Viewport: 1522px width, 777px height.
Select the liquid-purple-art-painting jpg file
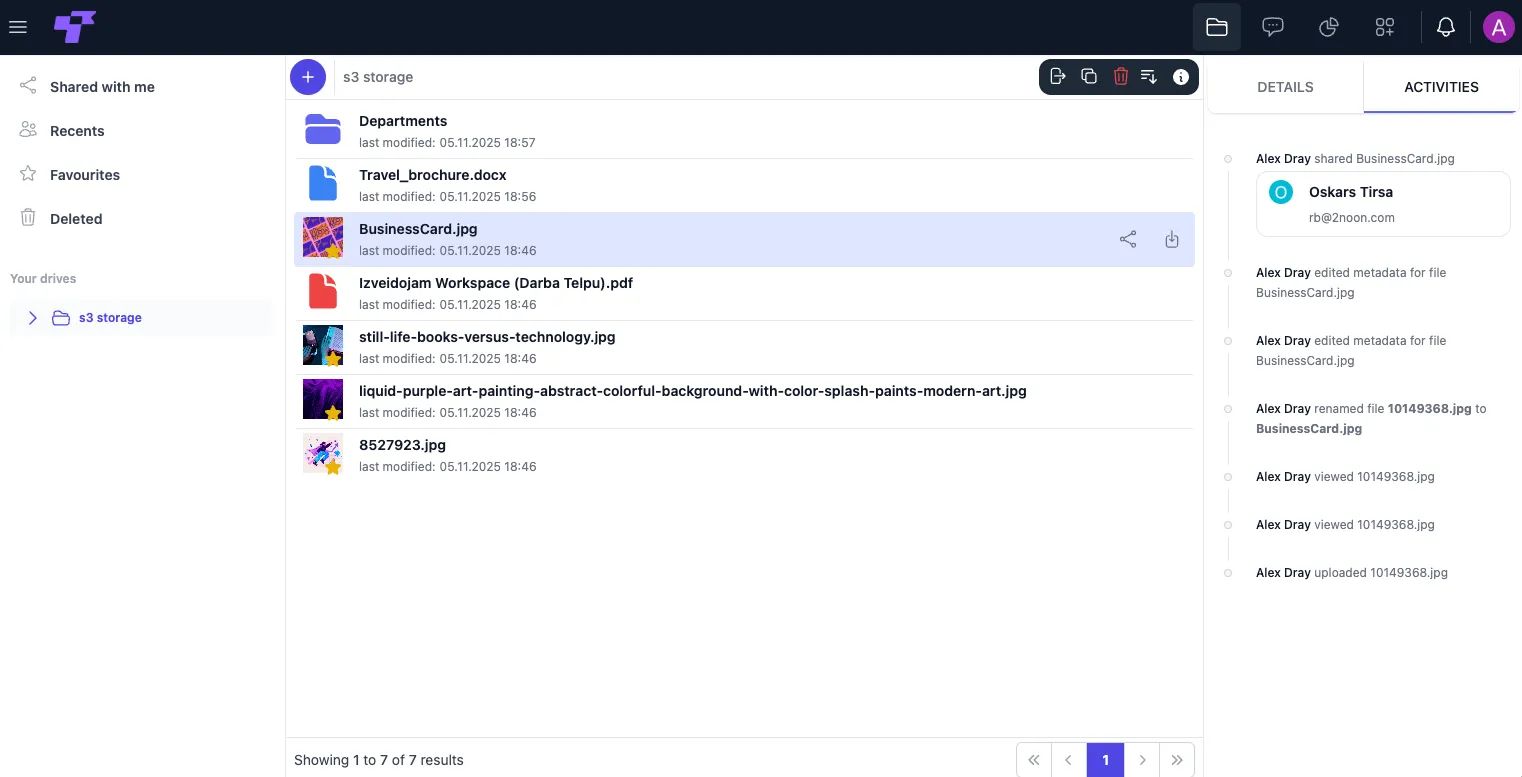(x=744, y=401)
